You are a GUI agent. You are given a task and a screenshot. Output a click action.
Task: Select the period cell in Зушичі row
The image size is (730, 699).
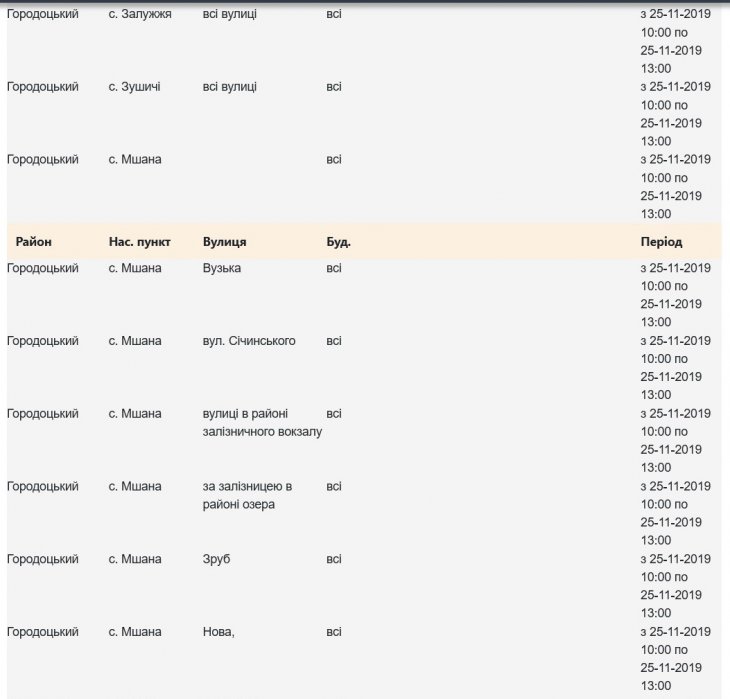pyautogui.click(x=675, y=114)
